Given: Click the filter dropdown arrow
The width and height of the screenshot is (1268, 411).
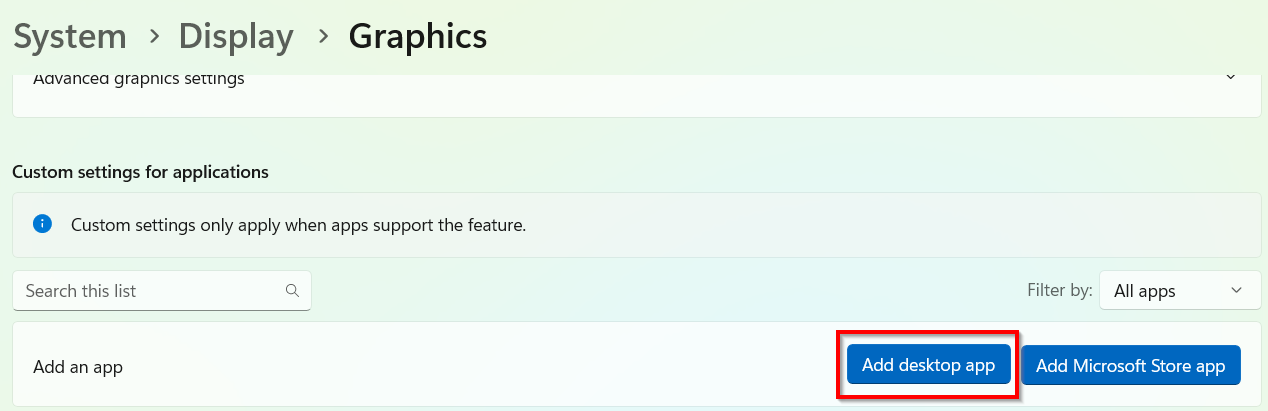Looking at the screenshot, I should (x=1237, y=291).
